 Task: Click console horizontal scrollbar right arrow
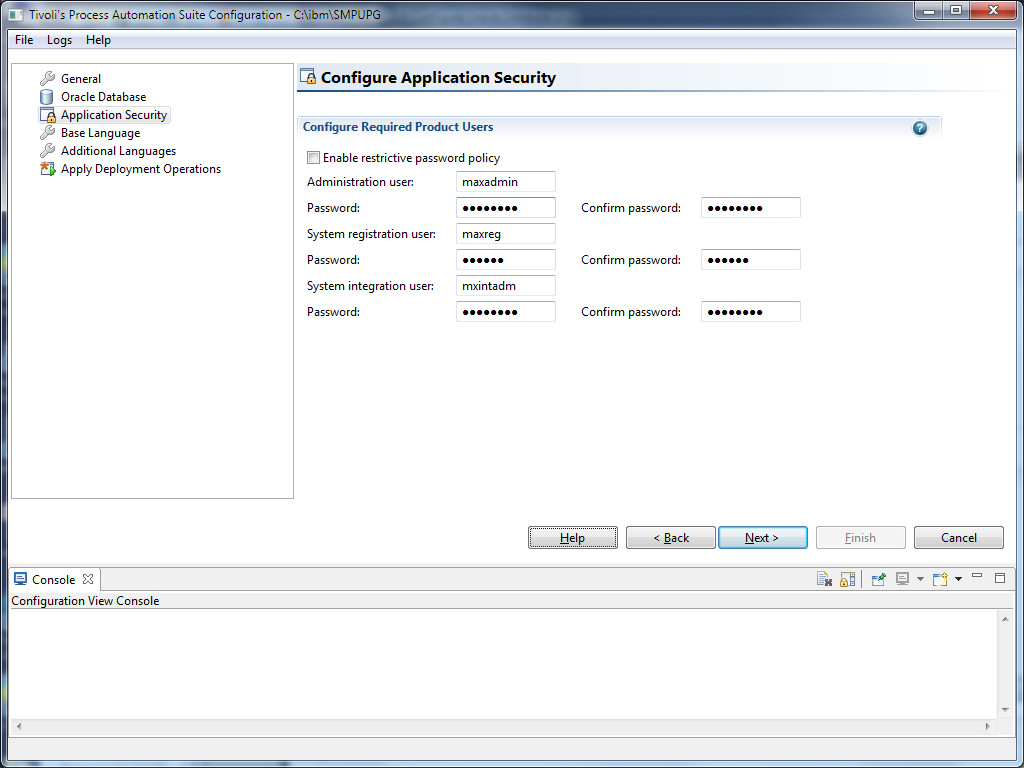(987, 726)
